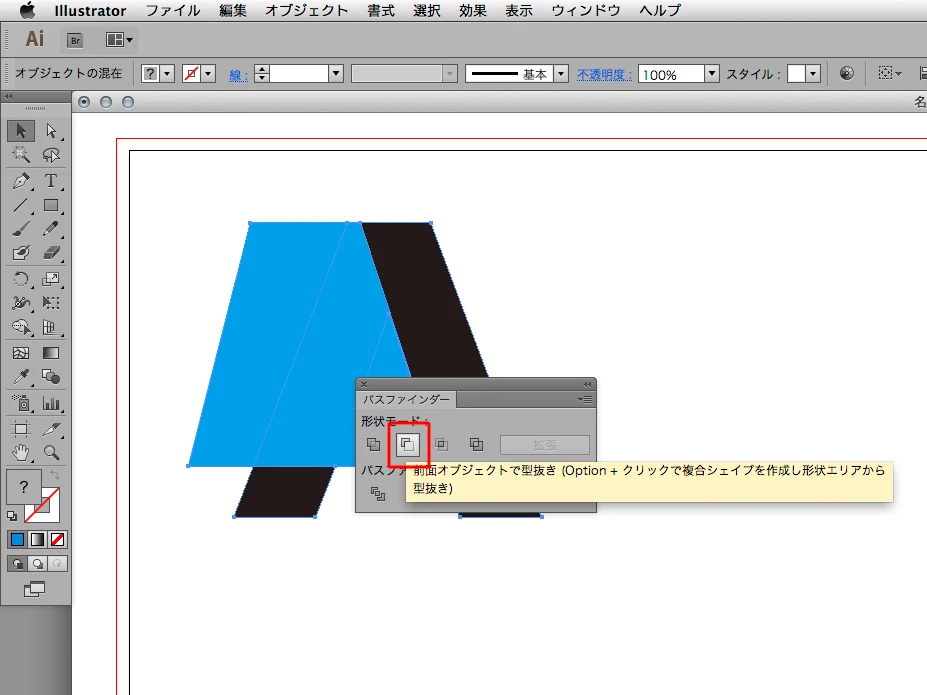
Task: Select the Perspective Grid tool
Action: coord(51,327)
